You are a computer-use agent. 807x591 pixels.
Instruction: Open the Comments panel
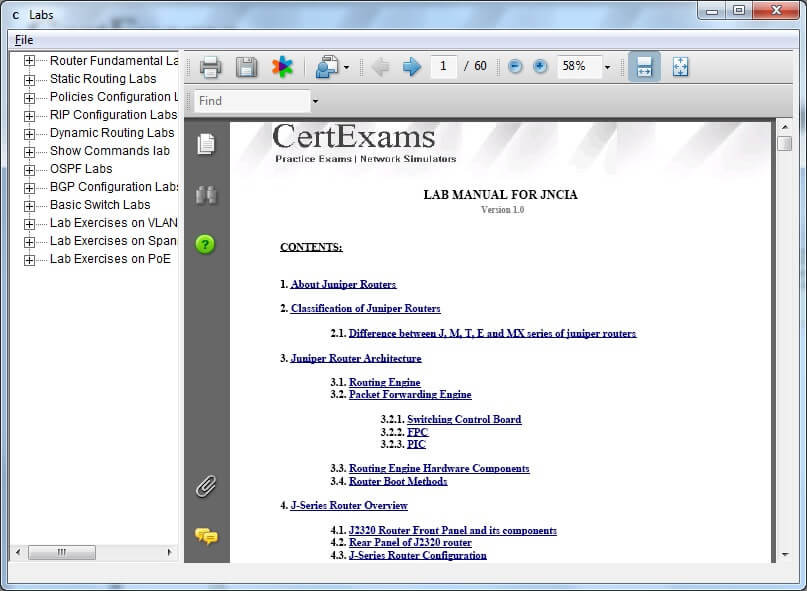[x=206, y=536]
